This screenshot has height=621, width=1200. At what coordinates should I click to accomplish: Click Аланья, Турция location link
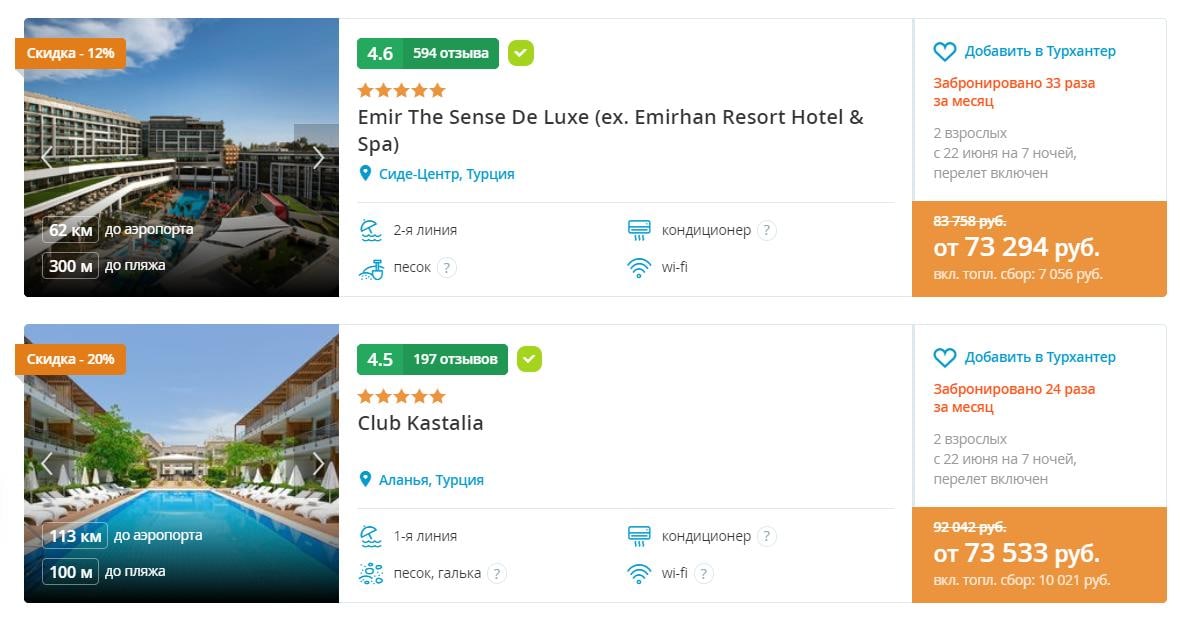point(431,480)
